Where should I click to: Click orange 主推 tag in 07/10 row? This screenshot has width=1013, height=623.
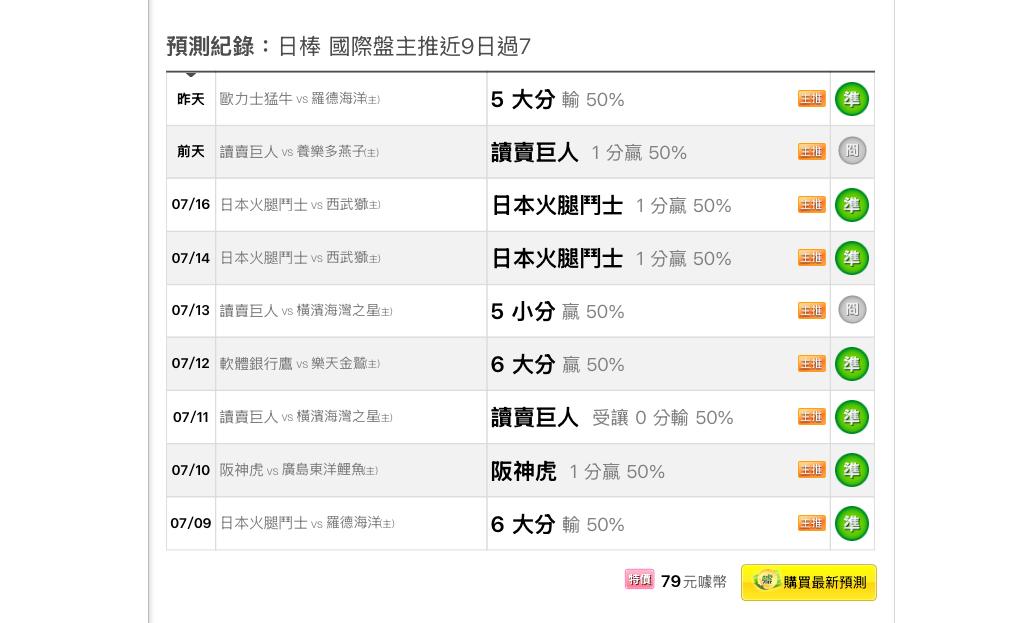tap(811, 470)
